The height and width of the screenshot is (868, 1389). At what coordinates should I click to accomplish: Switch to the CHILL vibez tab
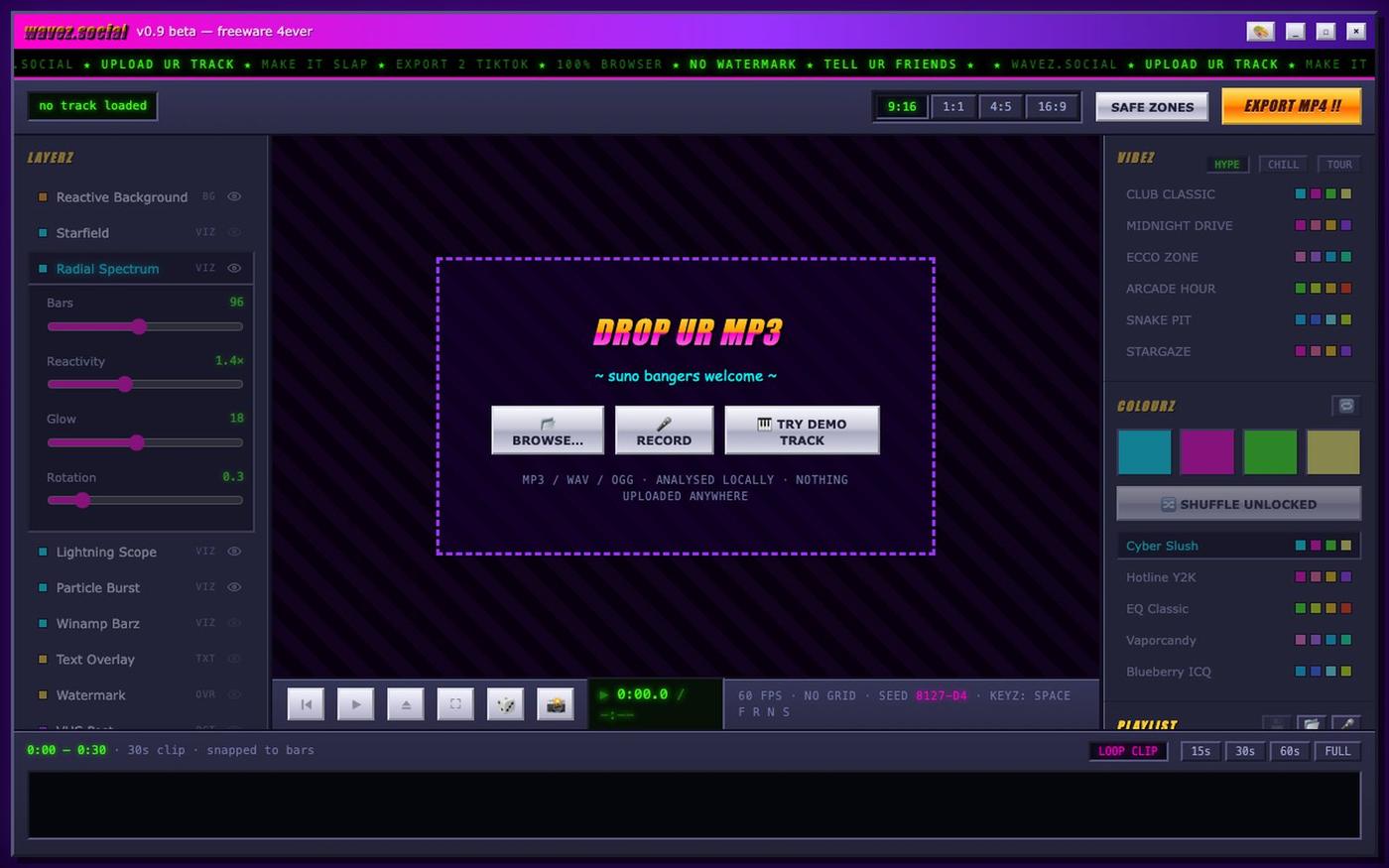pyautogui.click(x=1283, y=165)
